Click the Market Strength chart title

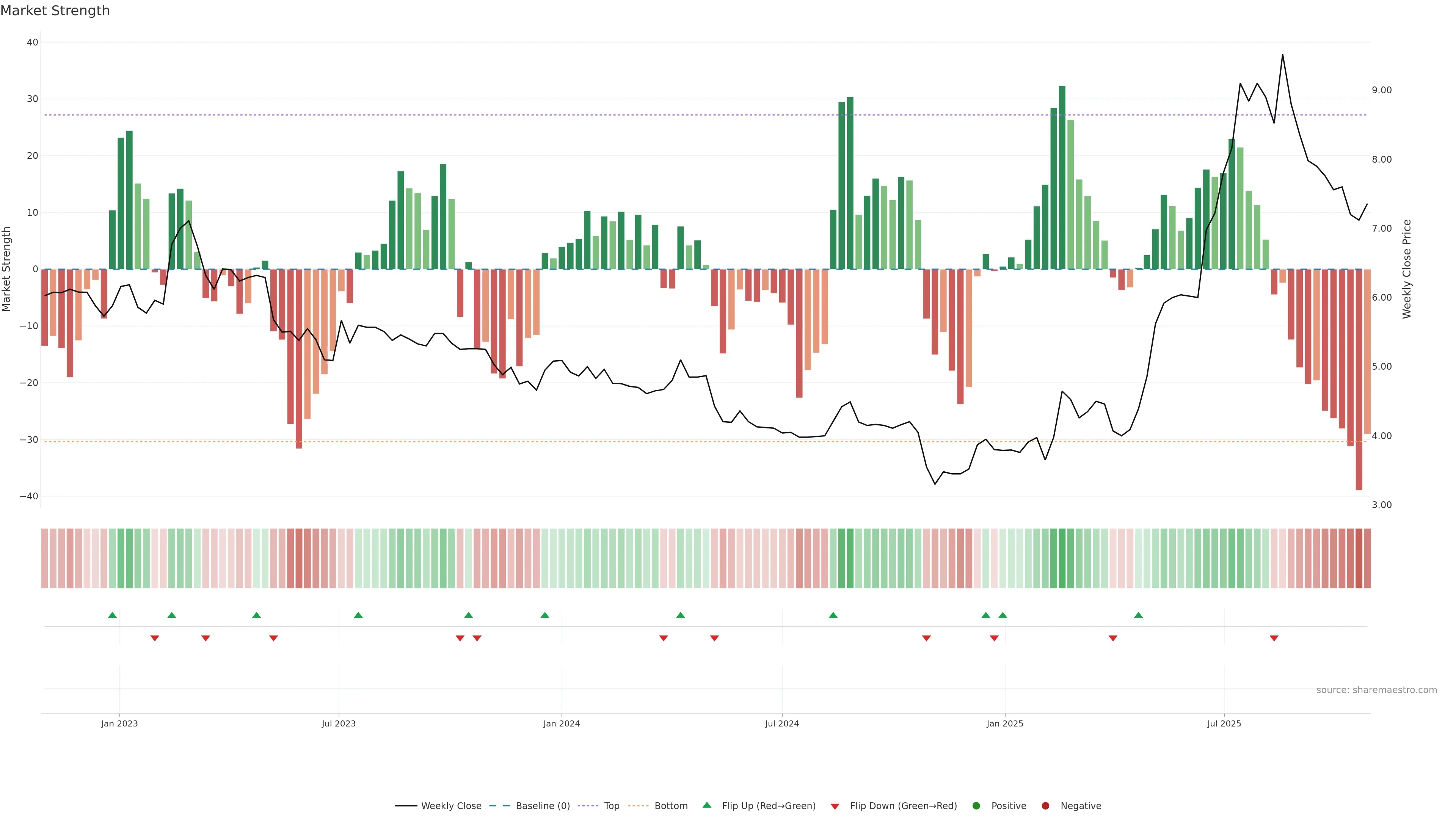pyautogui.click(x=55, y=11)
